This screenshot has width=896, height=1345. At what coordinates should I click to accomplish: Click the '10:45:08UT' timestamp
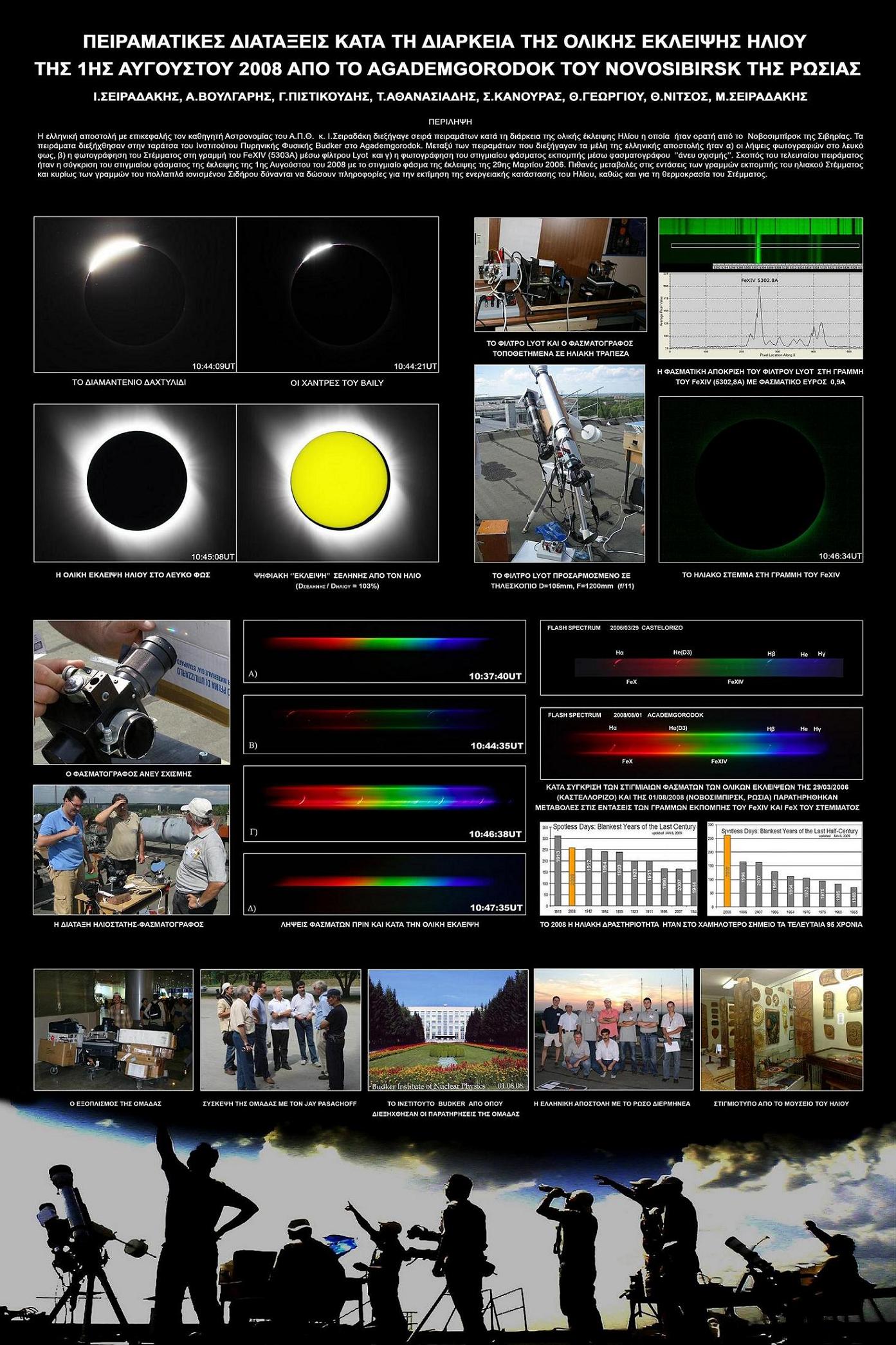coord(213,556)
